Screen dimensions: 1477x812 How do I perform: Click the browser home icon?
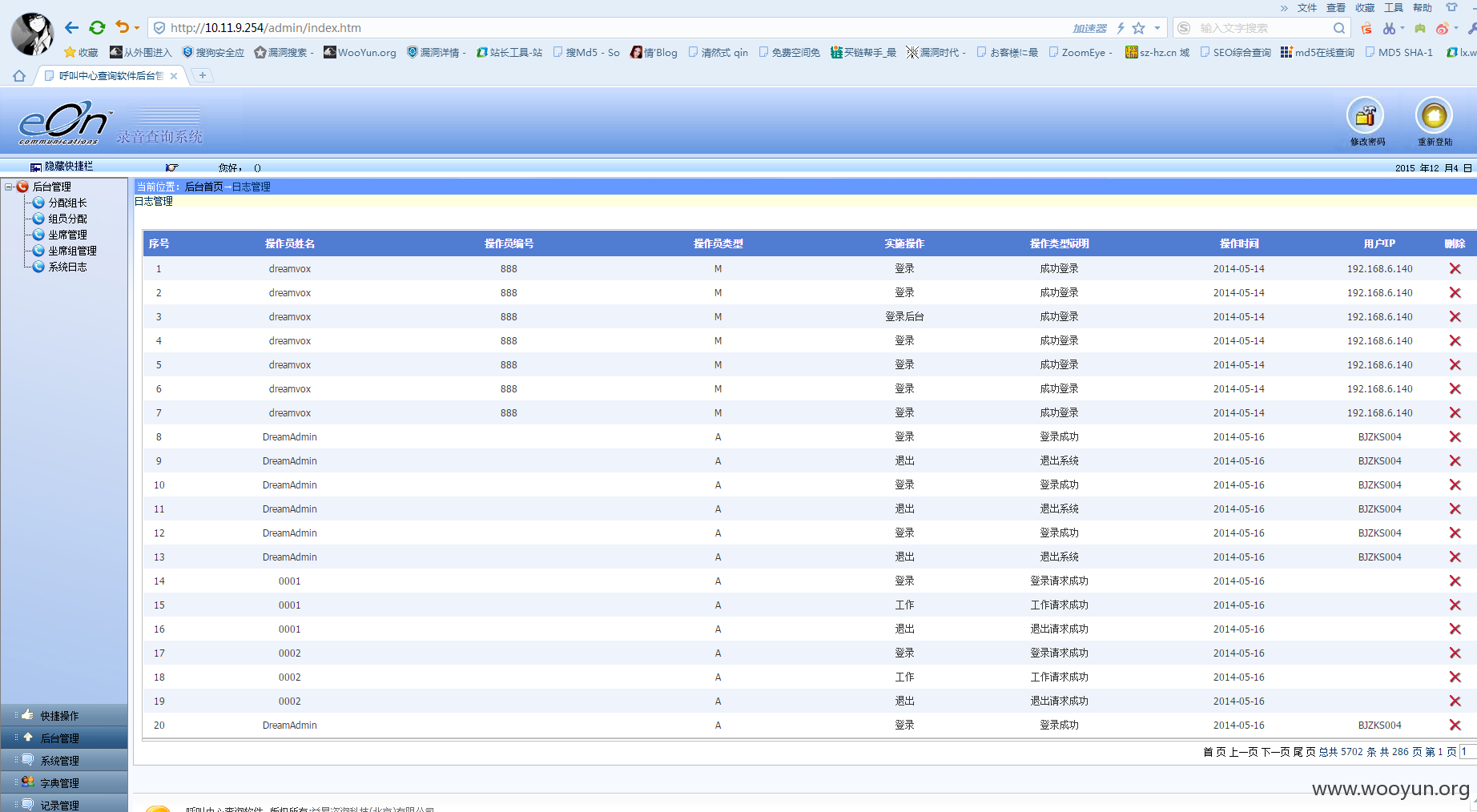click(19, 76)
